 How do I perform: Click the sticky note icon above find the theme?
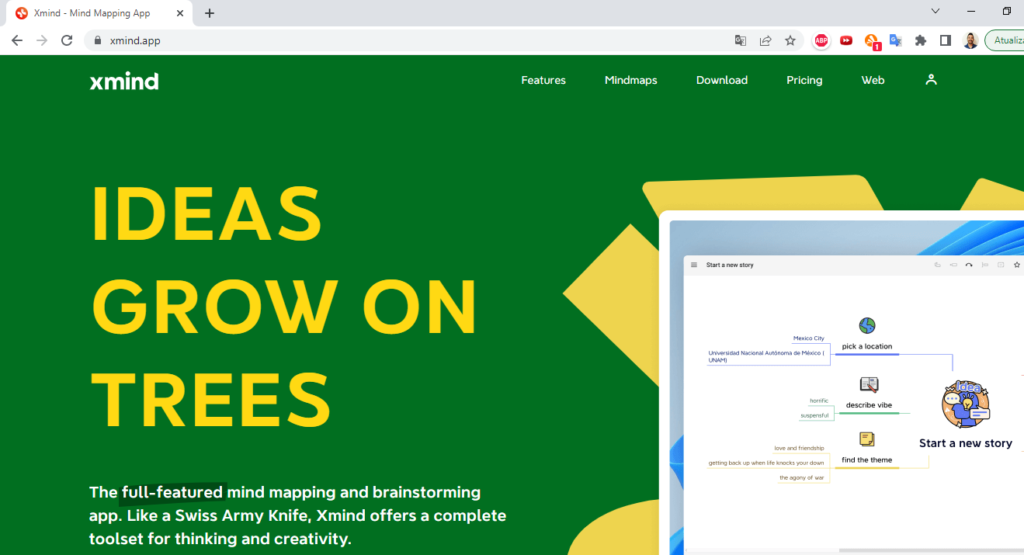867,439
